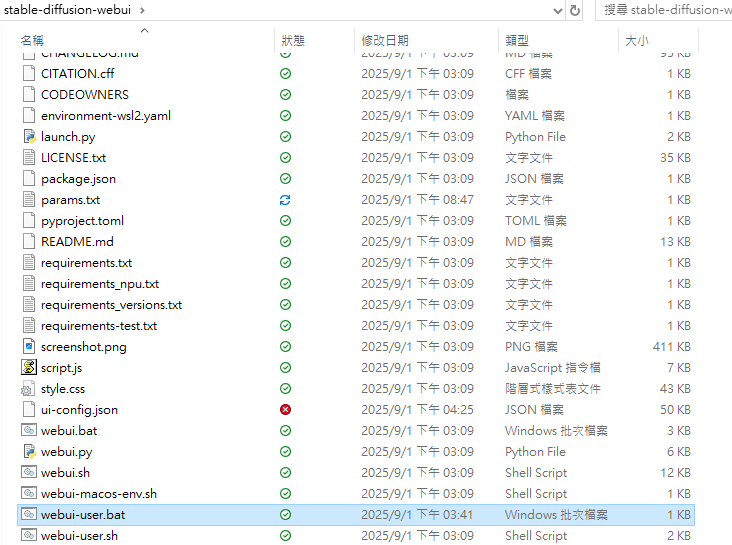Click the green synced status icon of launch.py
Image resolution: width=732 pixels, height=545 pixels.
point(285,137)
